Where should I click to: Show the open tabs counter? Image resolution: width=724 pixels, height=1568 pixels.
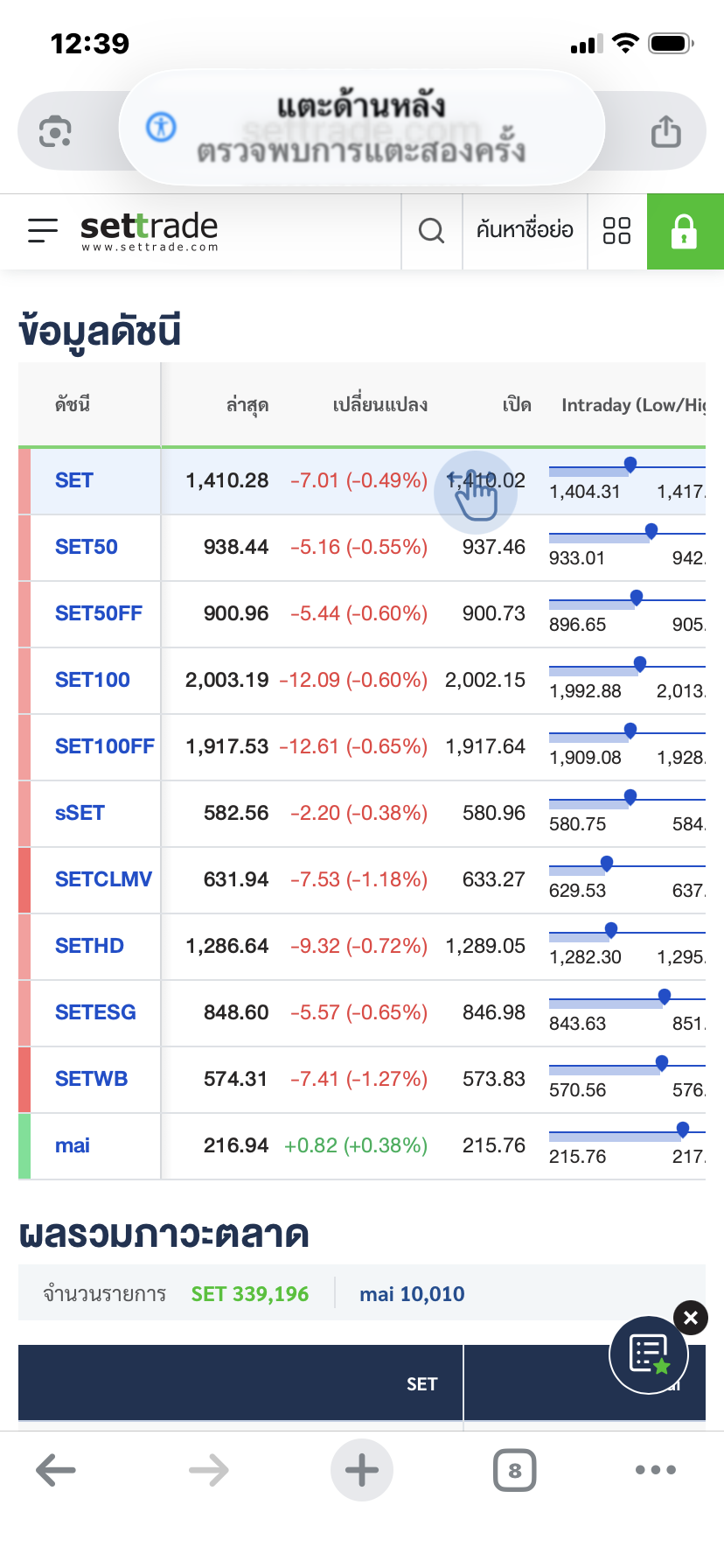(x=514, y=1470)
